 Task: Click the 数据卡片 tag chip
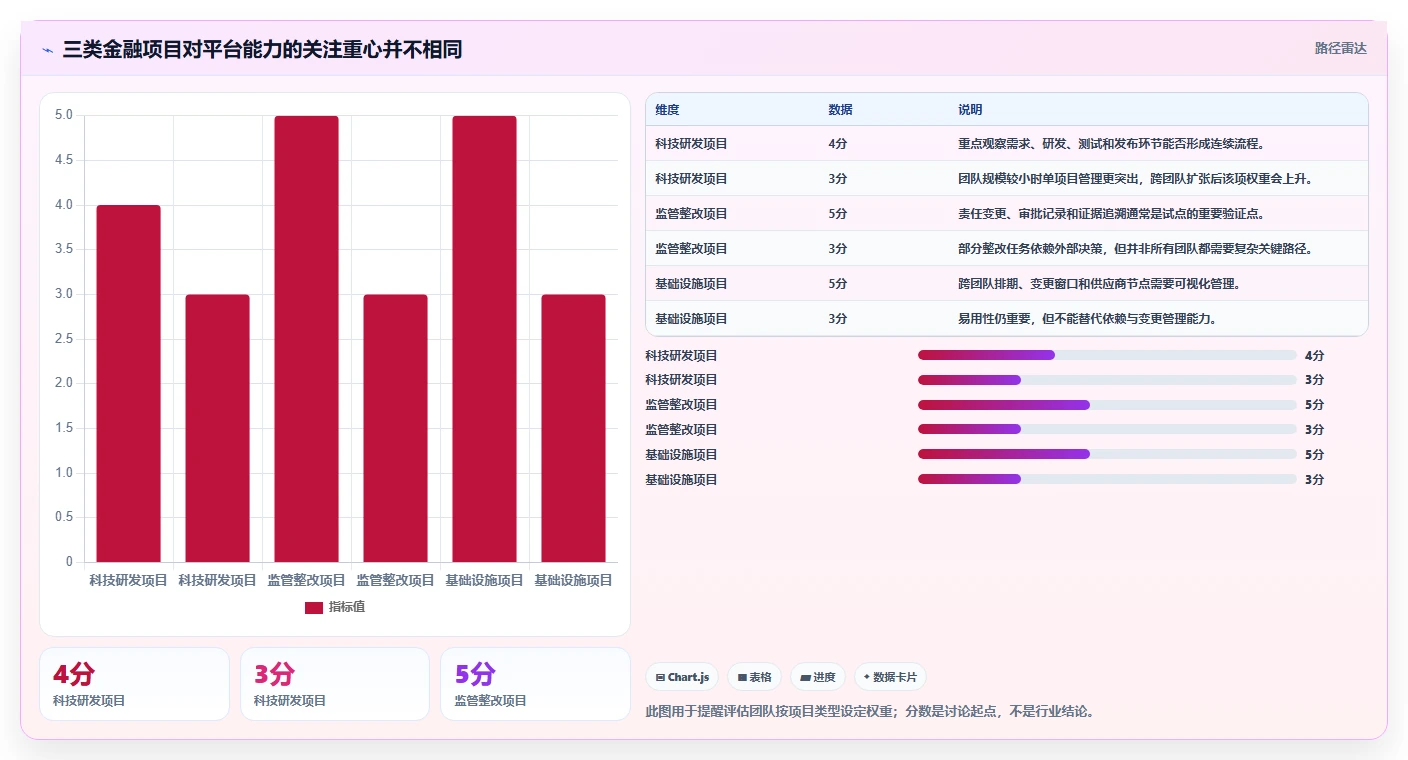pyautogui.click(x=890, y=677)
